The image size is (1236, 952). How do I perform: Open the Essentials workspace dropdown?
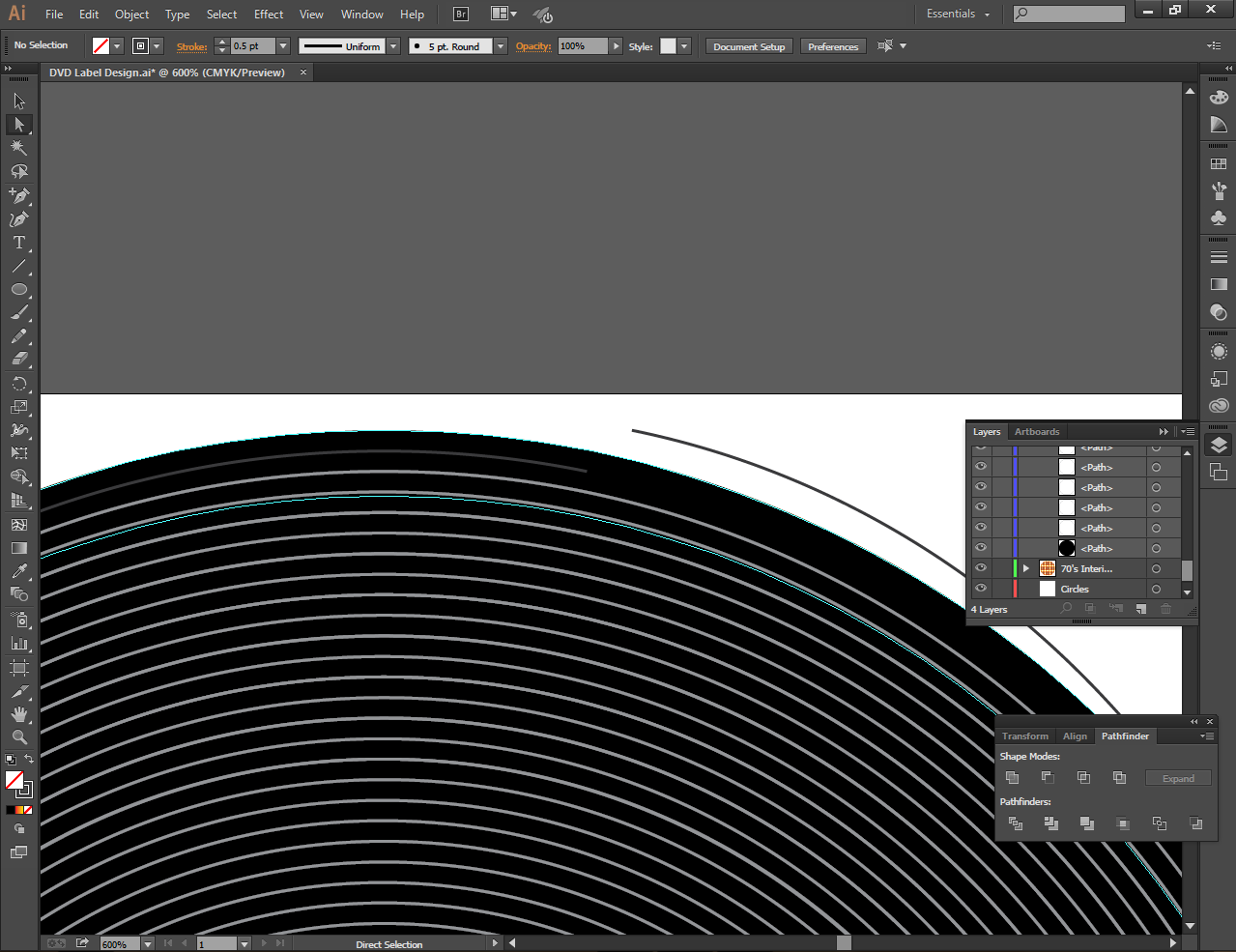point(958,14)
